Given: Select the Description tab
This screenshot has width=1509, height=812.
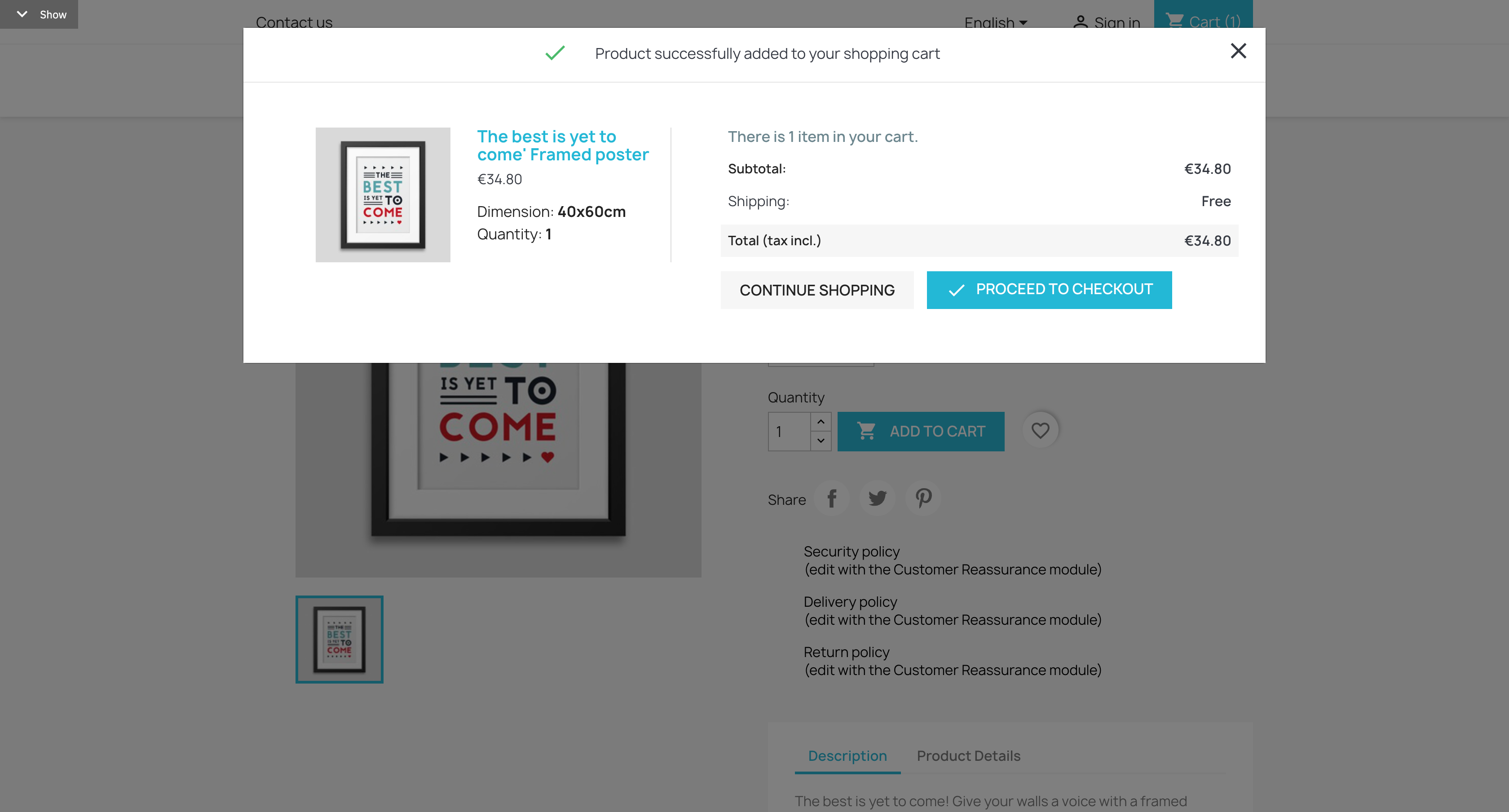Looking at the screenshot, I should pyautogui.click(x=847, y=756).
